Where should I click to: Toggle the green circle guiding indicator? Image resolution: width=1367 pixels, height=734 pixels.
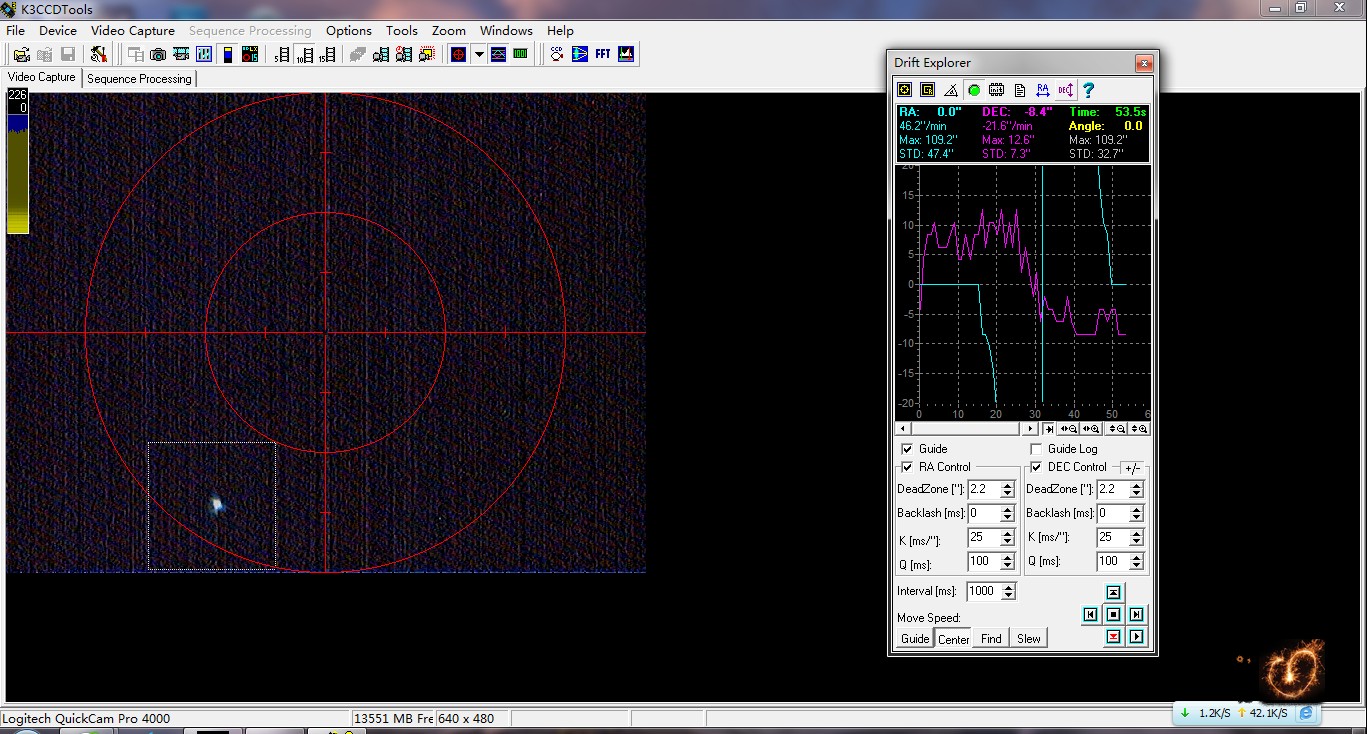(974, 90)
